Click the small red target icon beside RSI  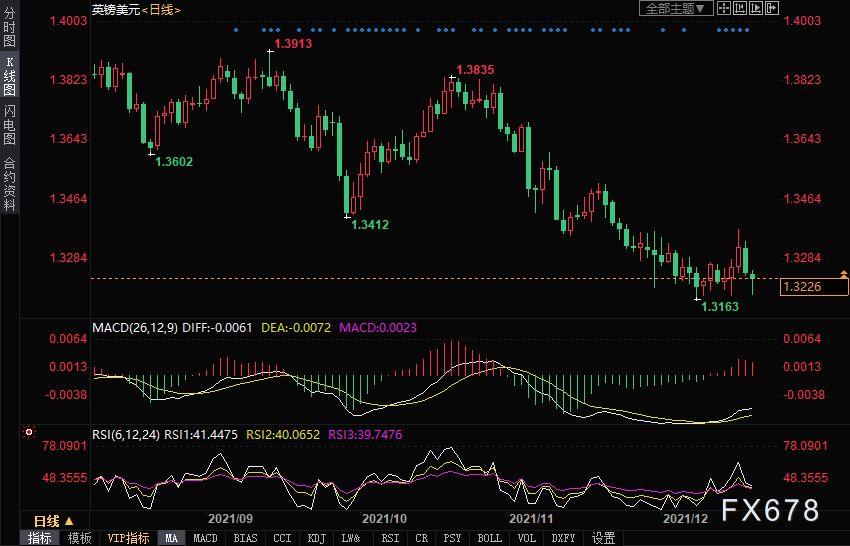pos(29,434)
